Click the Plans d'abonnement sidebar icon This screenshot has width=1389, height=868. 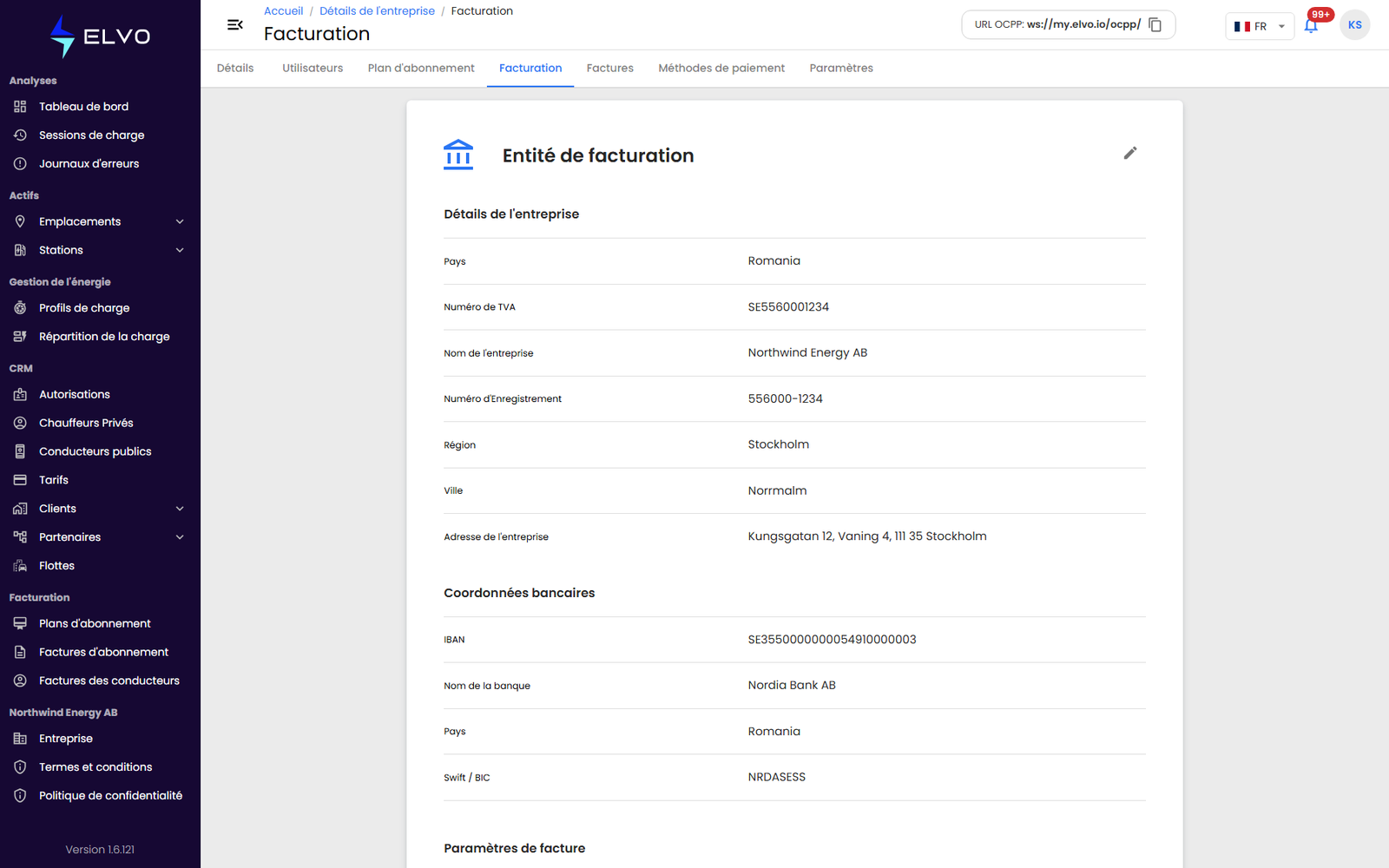tap(20, 623)
